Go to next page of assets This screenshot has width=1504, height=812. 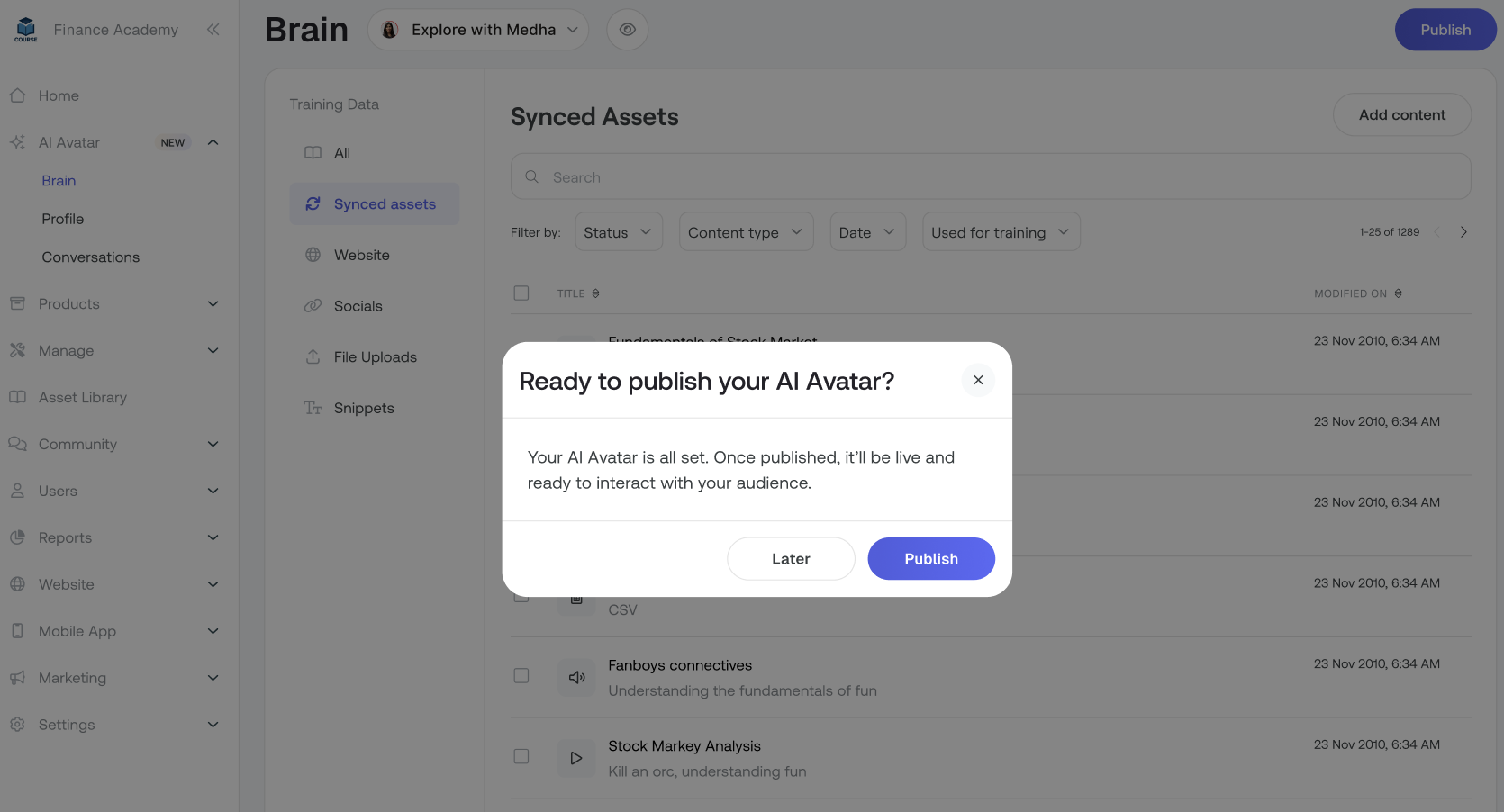pos(1463,232)
